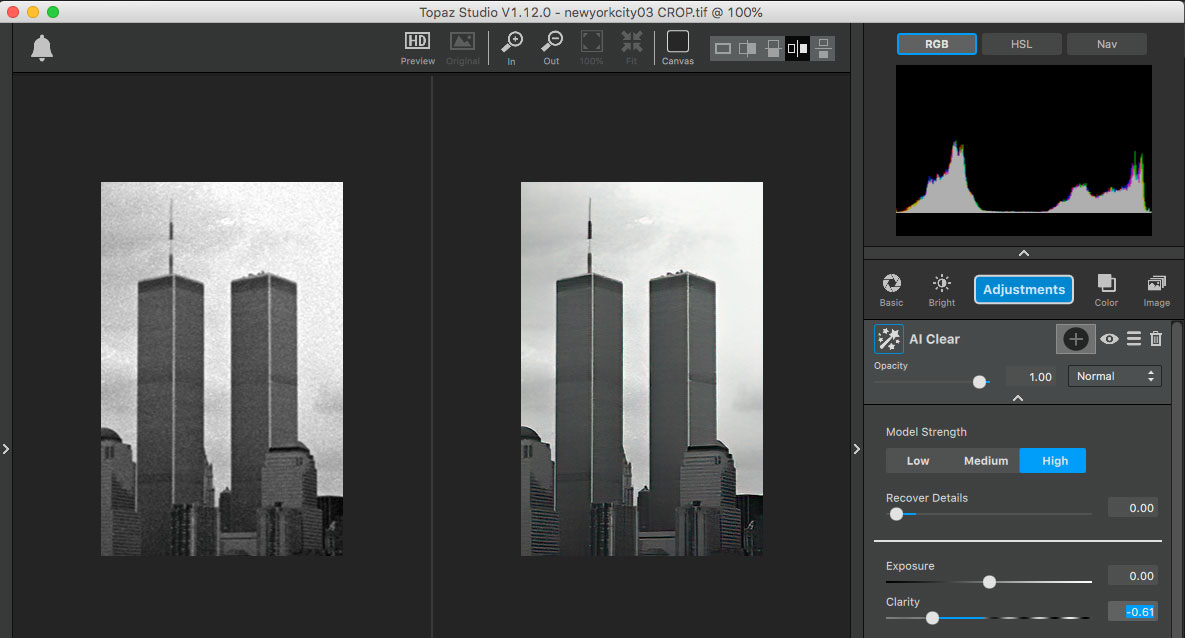Open notifications with the bell icon
1185x638 pixels.
[x=42, y=48]
